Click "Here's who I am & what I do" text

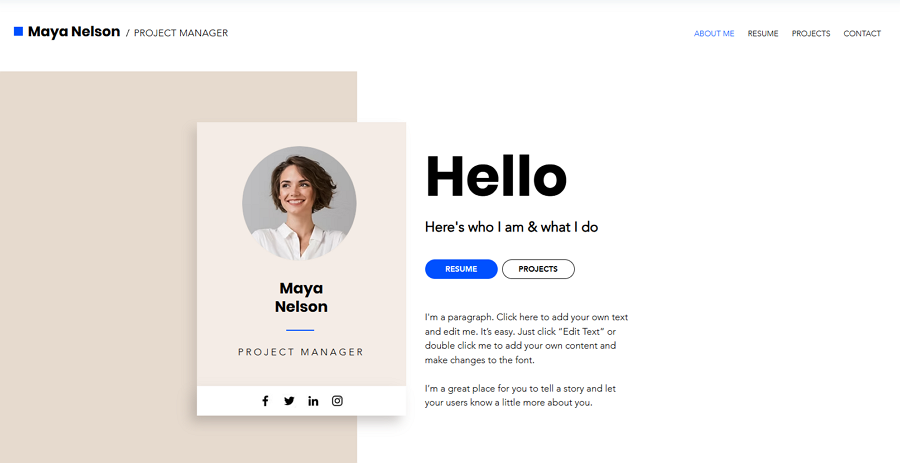tap(511, 227)
